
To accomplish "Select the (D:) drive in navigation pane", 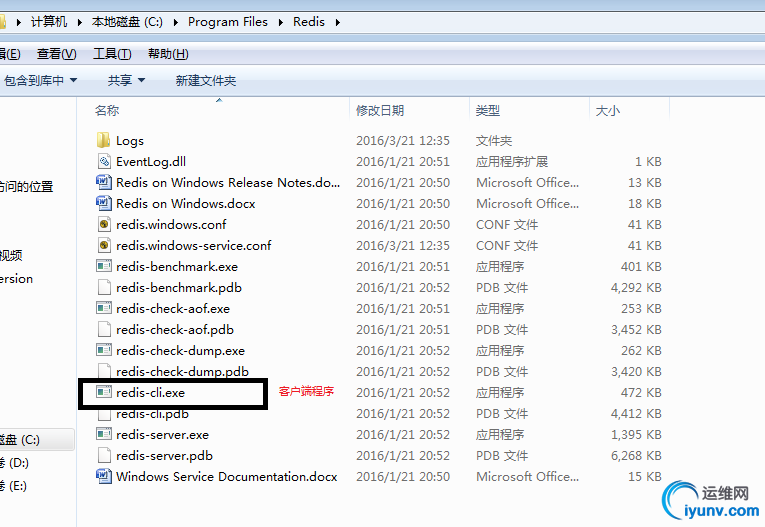I will click(x=15, y=463).
